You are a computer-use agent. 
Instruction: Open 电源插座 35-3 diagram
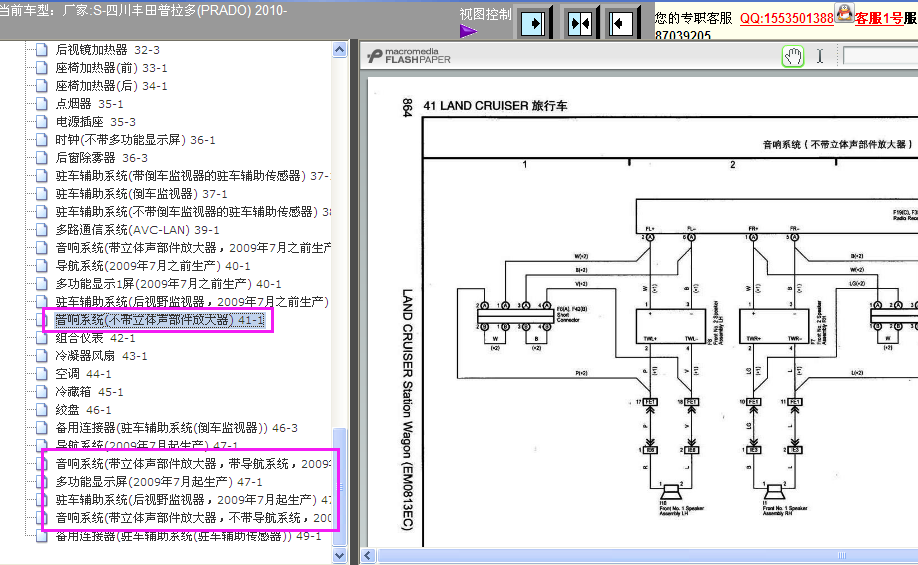(95, 122)
